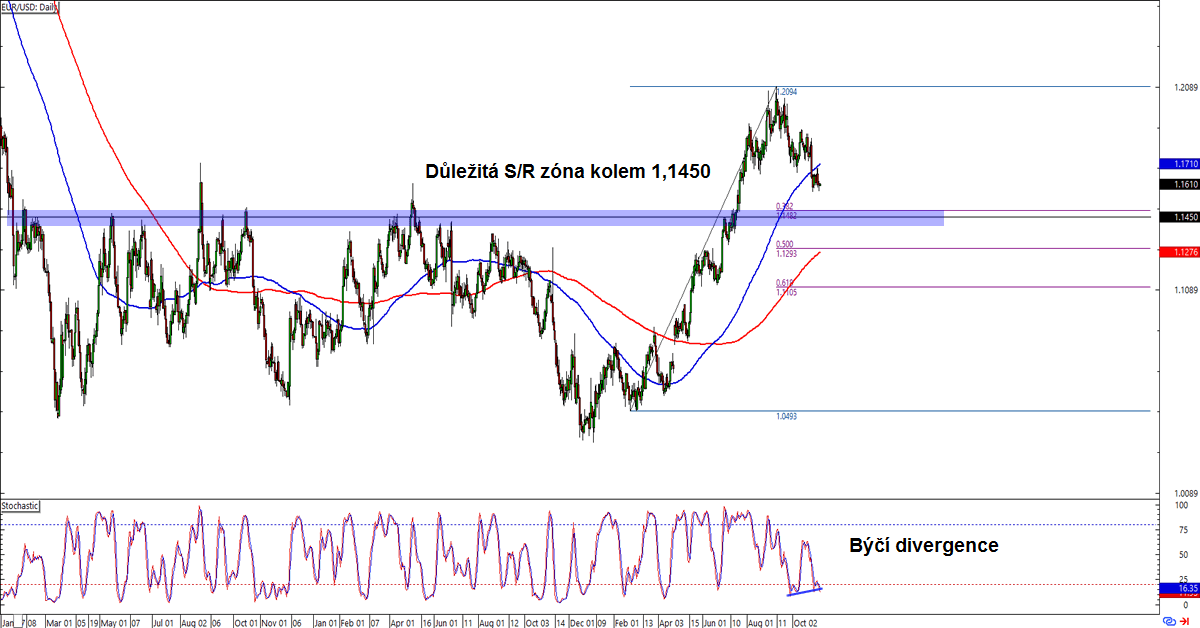Select the 'Důležitá S/R zóna kolem 1,1450' annotation
This screenshot has height=628, width=1200.
tap(567, 171)
